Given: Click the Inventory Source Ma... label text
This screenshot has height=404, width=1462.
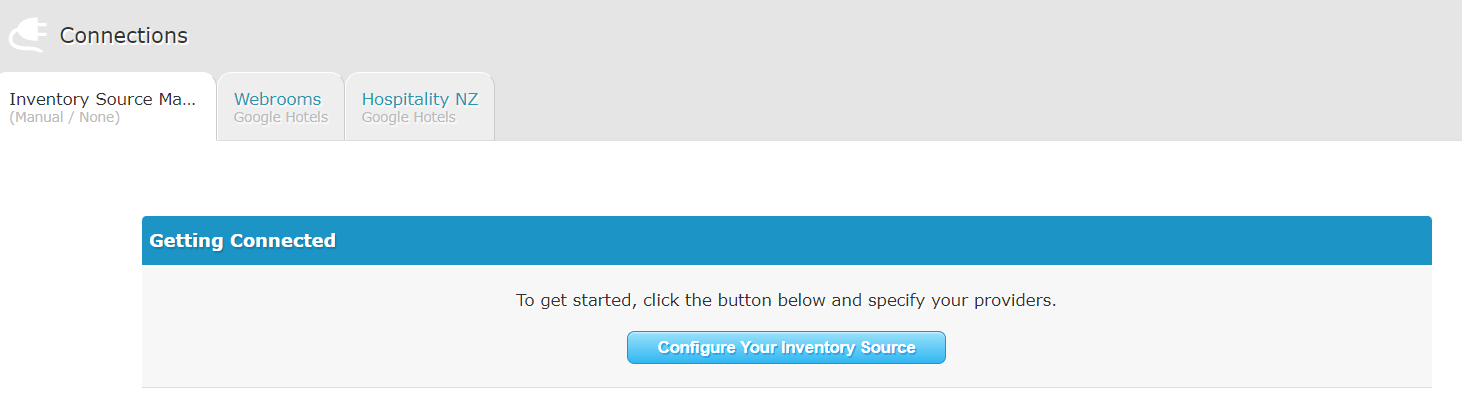Looking at the screenshot, I should 103,99.
